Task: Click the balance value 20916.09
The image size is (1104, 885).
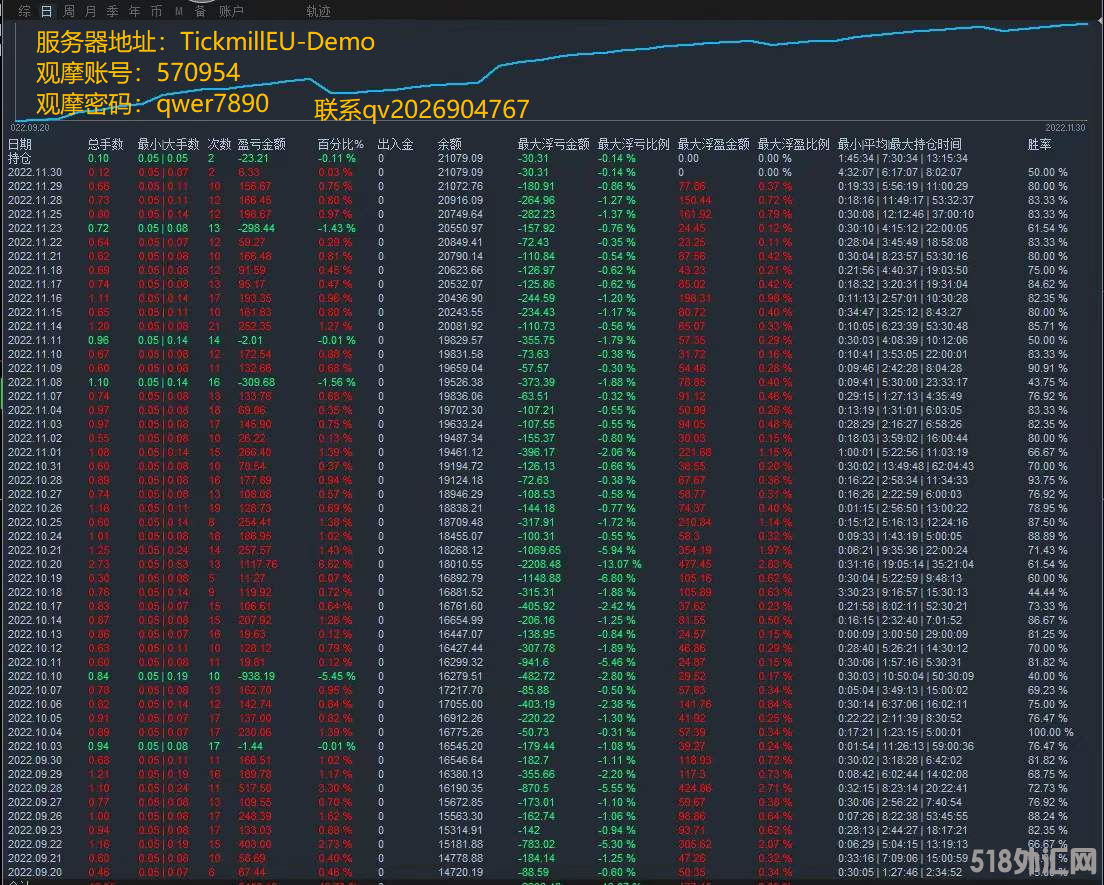Action: (460, 200)
